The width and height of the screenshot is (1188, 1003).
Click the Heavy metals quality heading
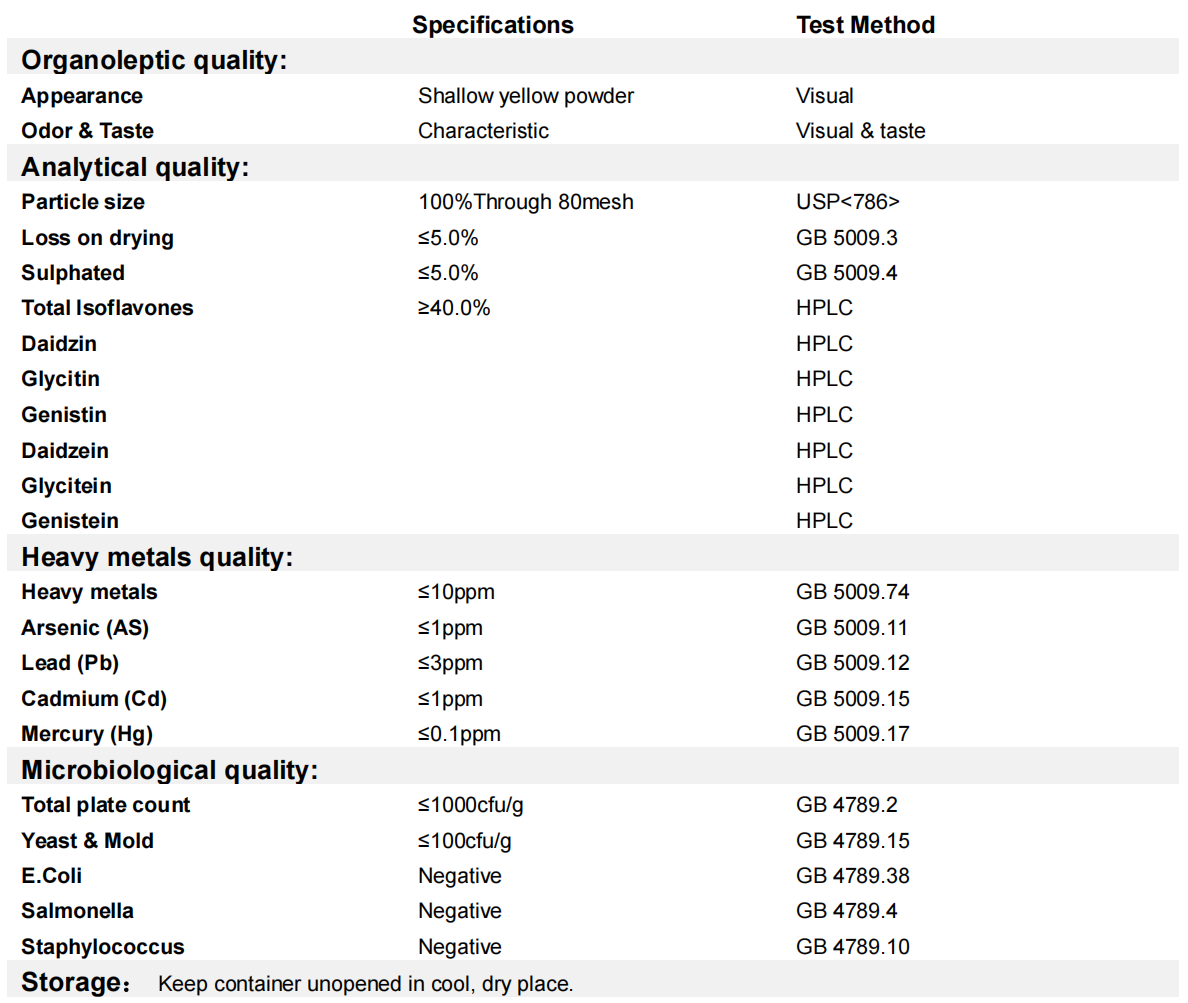pyautogui.click(x=157, y=557)
